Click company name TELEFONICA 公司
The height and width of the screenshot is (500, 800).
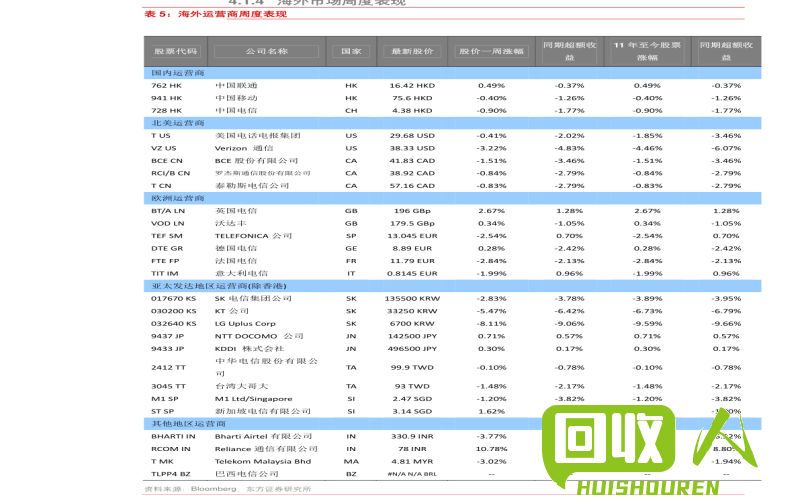tap(254, 236)
